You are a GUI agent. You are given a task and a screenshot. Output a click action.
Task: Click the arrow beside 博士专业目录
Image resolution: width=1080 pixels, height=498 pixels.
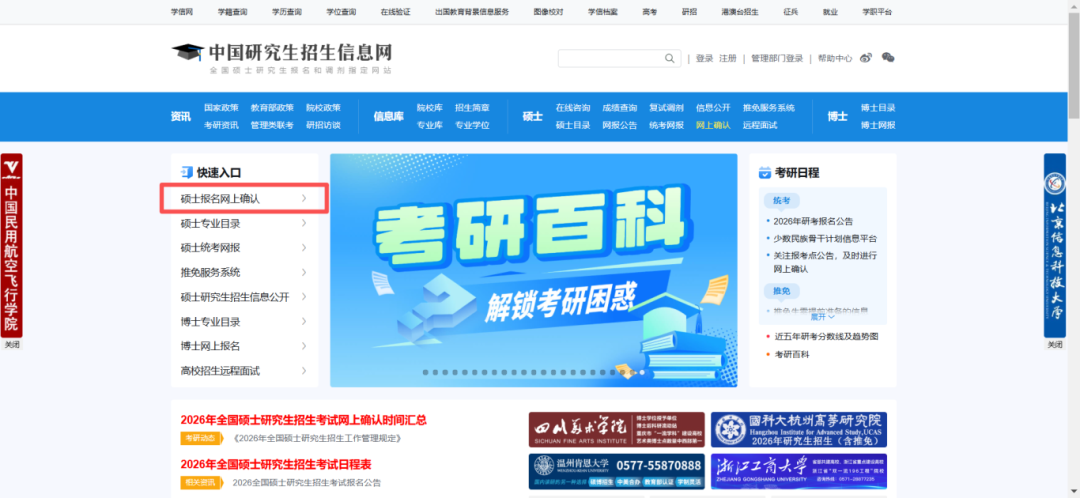click(304, 322)
